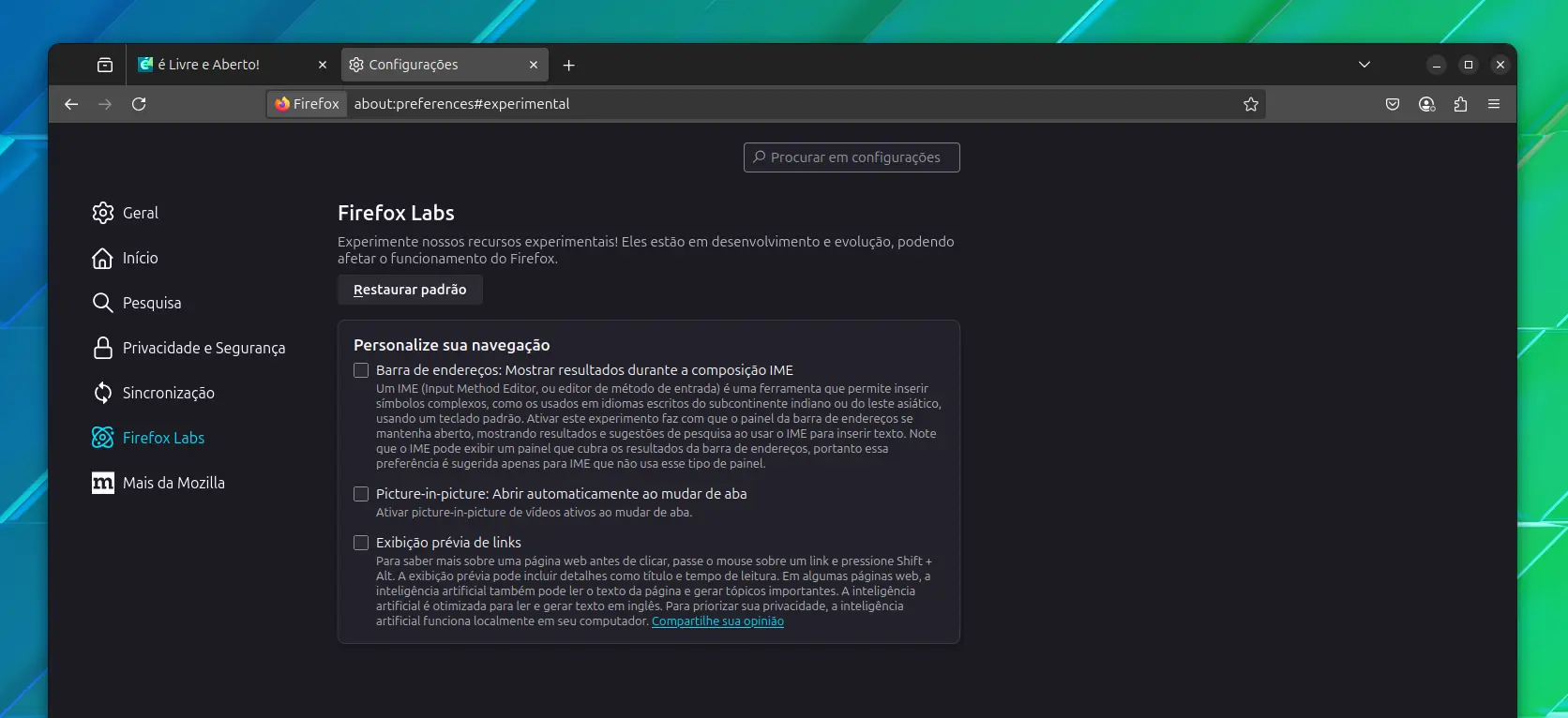Screen dimensions: 1568x718
Task: Click the Mozilla 'm' logo icon
Action: pos(103,483)
